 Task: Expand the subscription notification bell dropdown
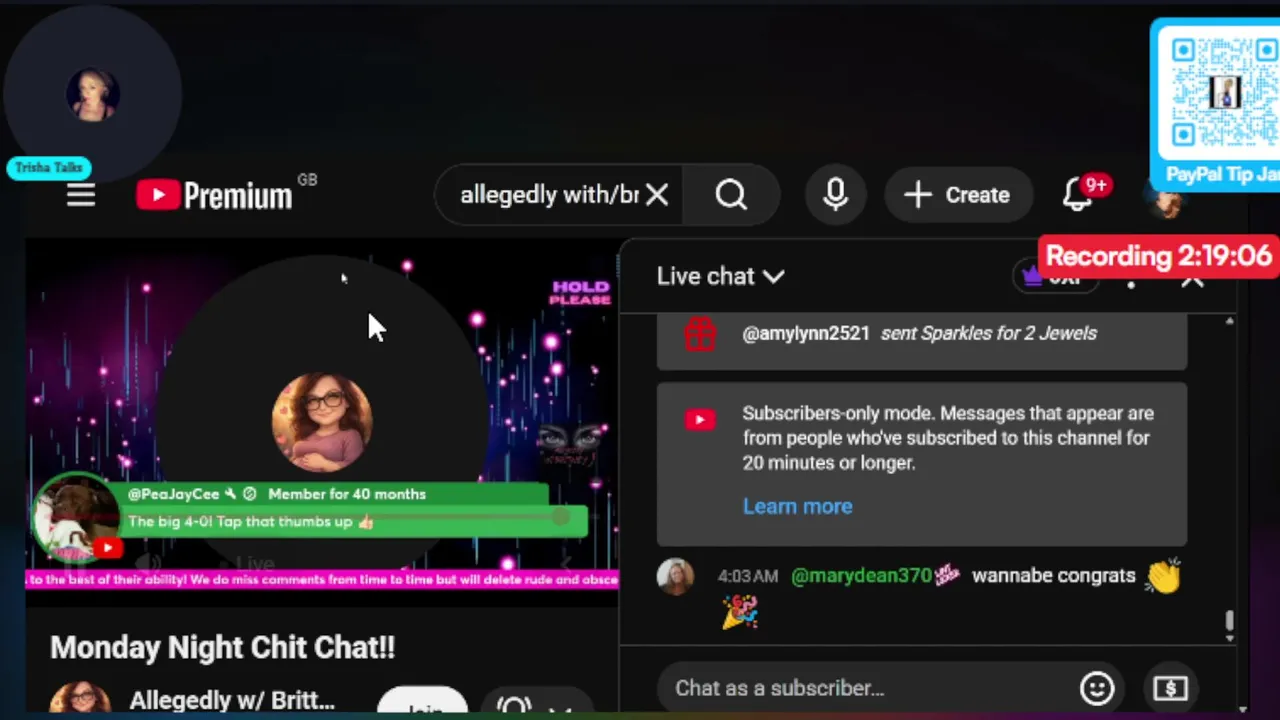pyautogui.click(x=537, y=706)
